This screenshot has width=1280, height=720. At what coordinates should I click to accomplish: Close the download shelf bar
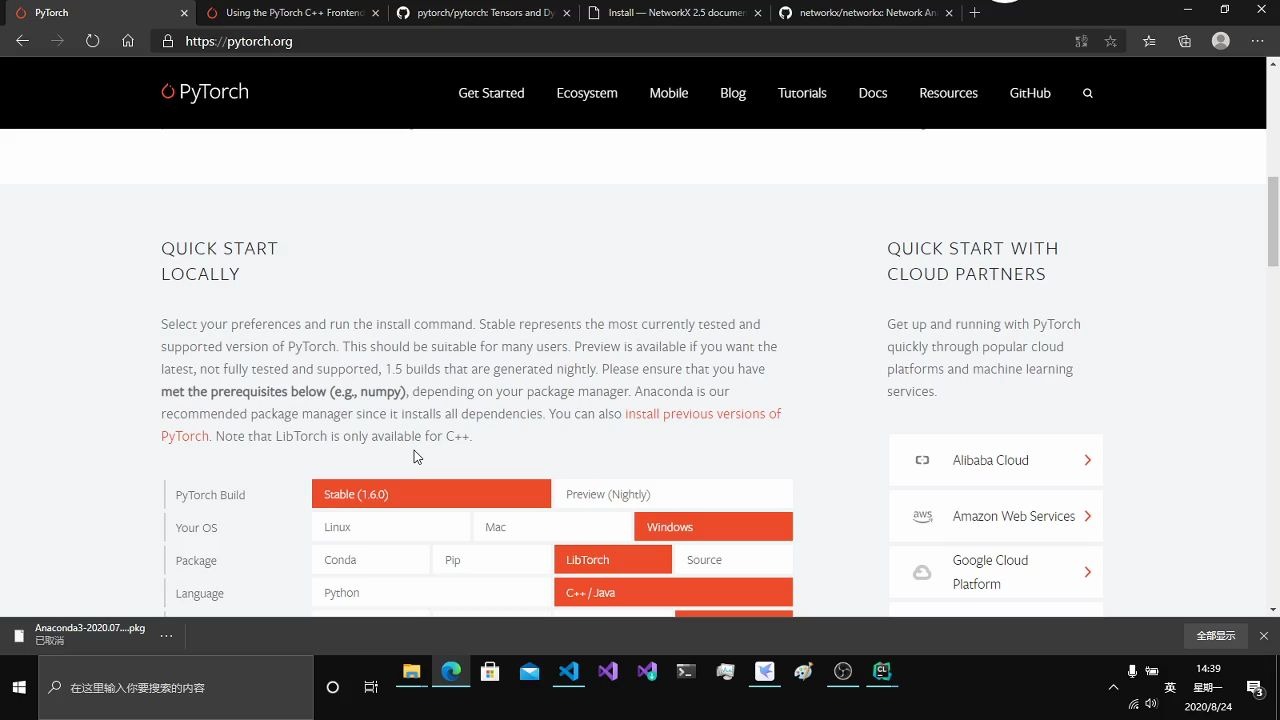click(x=1264, y=635)
